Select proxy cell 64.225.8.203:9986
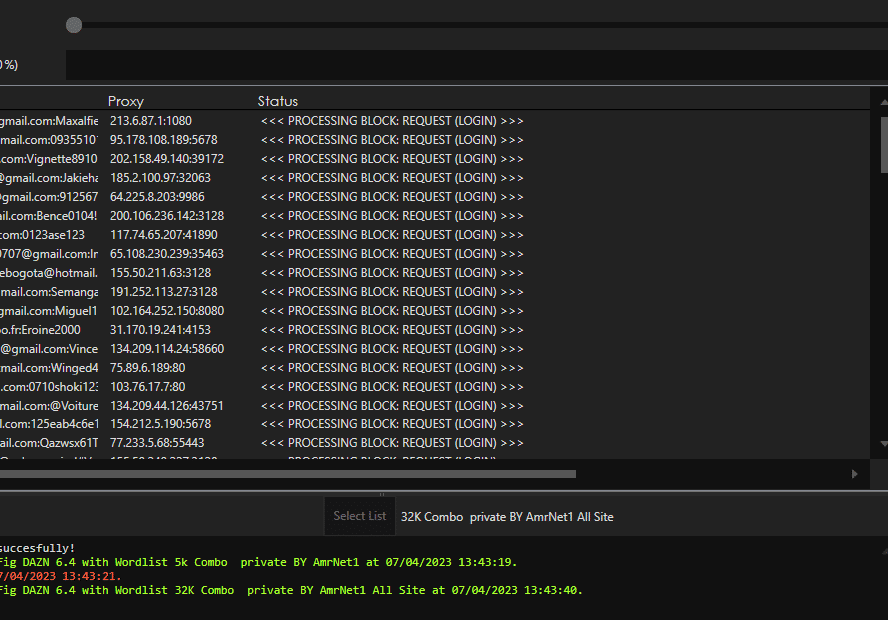888x620 pixels. tap(157, 197)
